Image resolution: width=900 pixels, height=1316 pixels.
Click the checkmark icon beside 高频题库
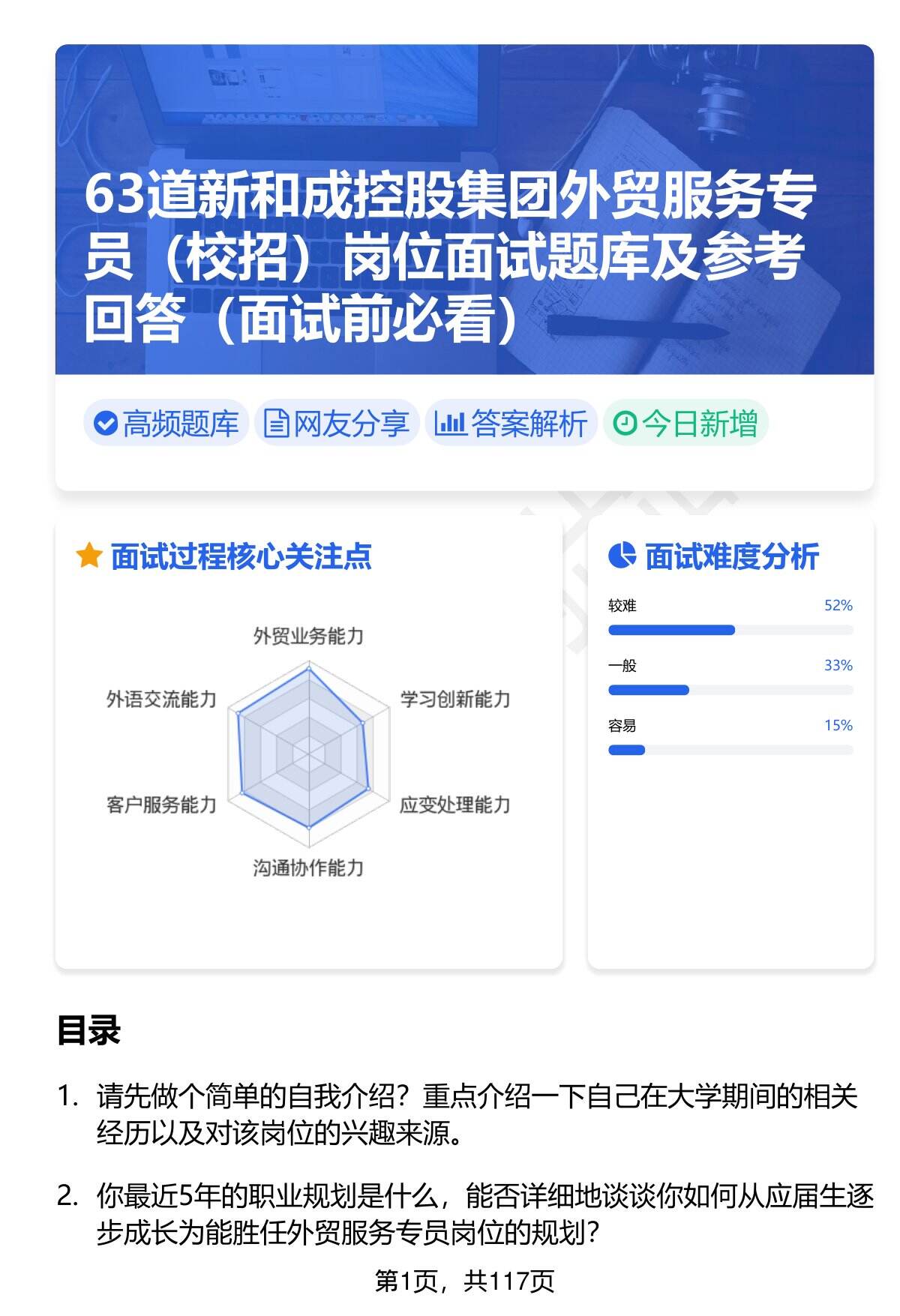[105, 424]
